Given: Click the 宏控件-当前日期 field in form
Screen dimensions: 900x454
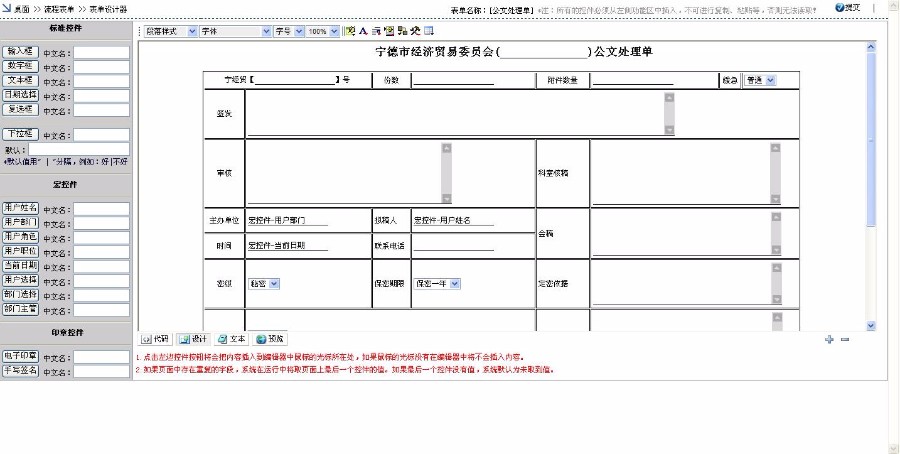Looking at the screenshot, I should pyautogui.click(x=288, y=246).
